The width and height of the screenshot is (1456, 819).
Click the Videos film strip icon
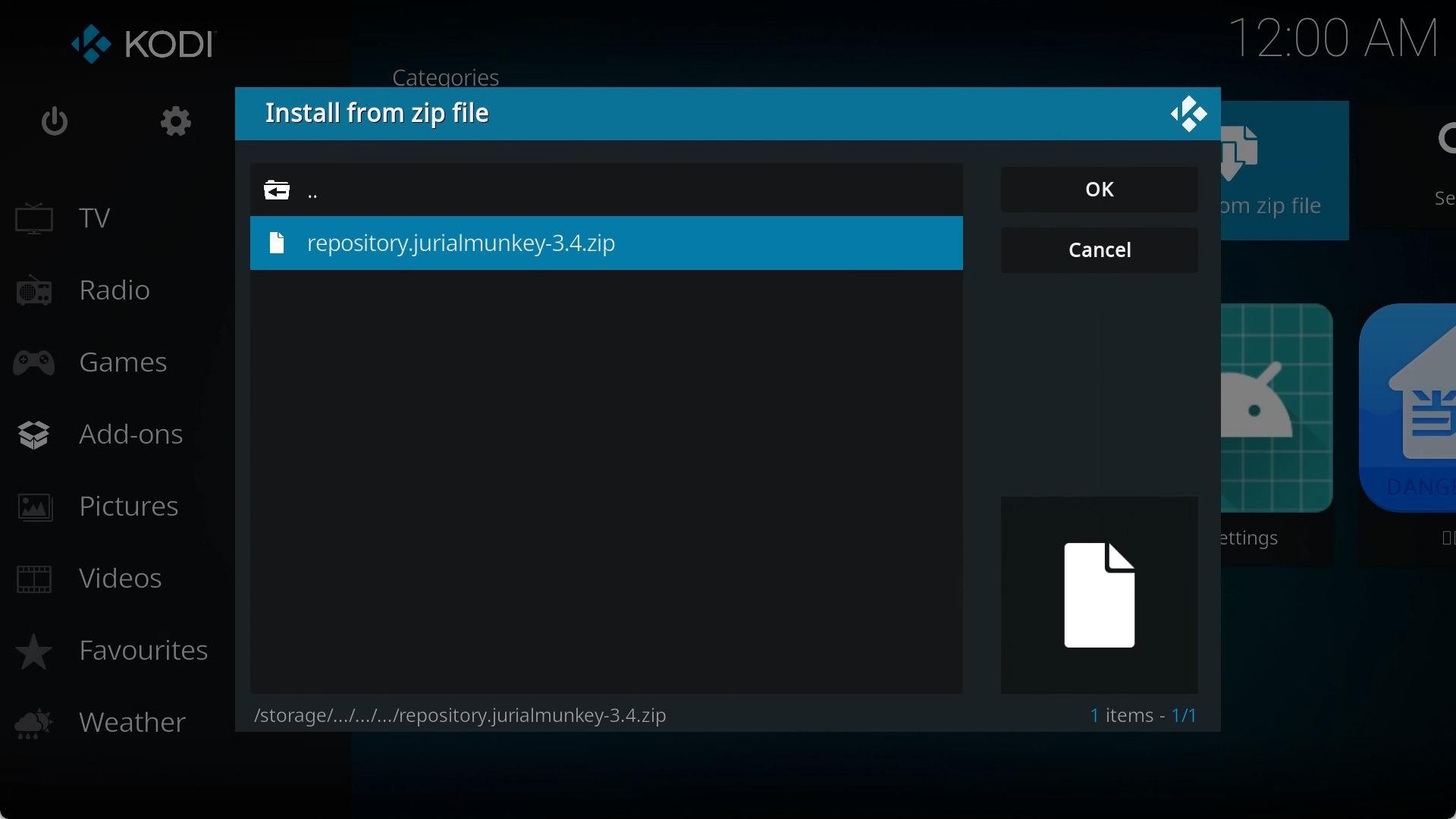point(34,580)
